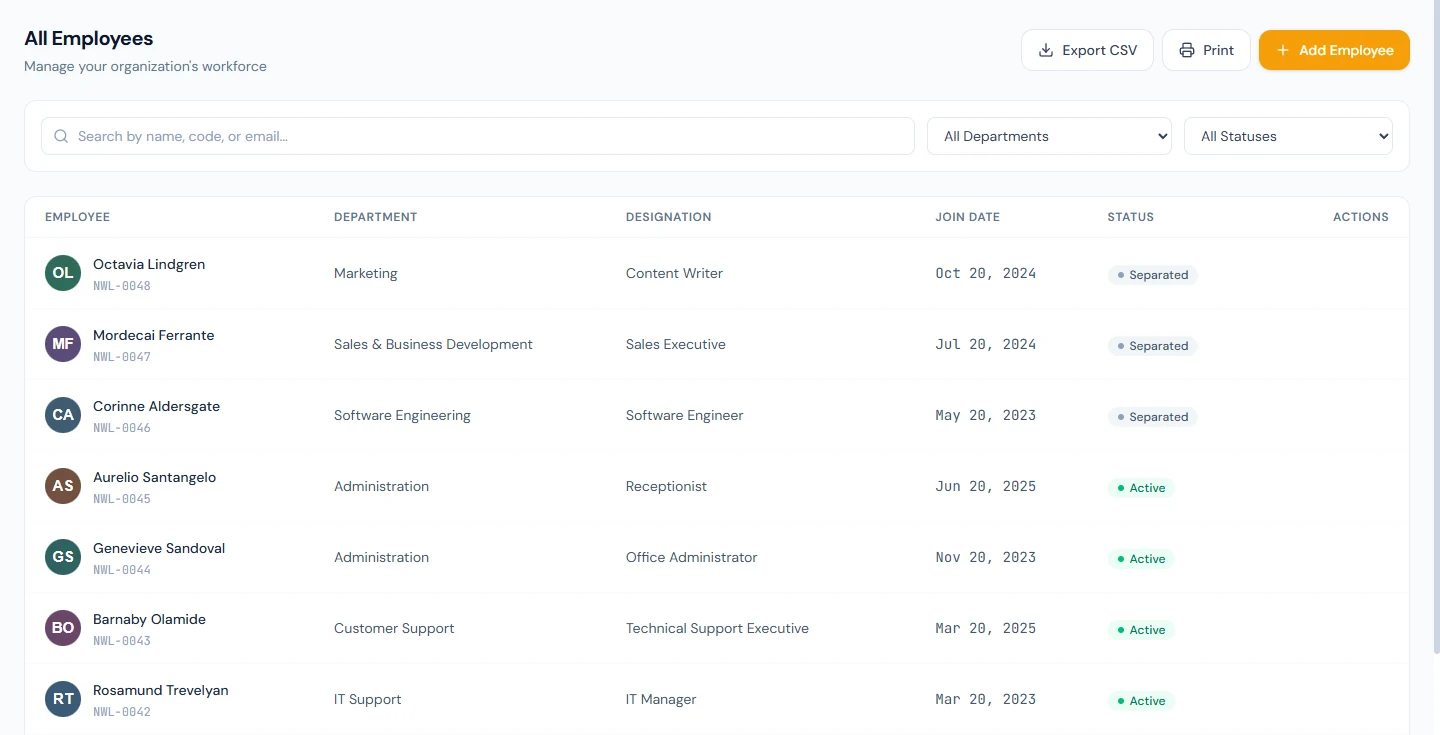This screenshot has width=1440, height=735.
Task: Click the GS avatar for Genevieve Sandoval
Action: pyautogui.click(x=63, y=557)
